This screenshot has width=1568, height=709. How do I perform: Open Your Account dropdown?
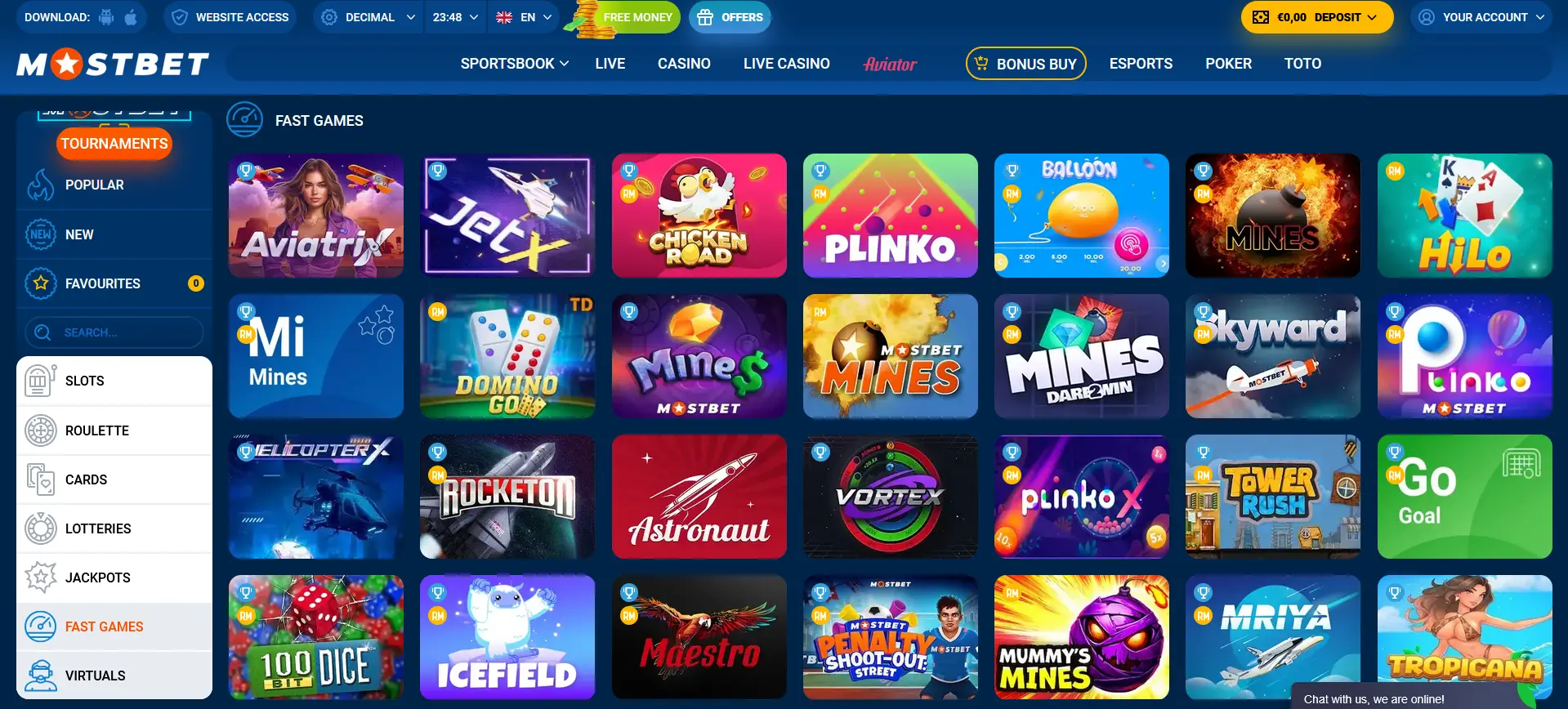[x=1481, y=17]
